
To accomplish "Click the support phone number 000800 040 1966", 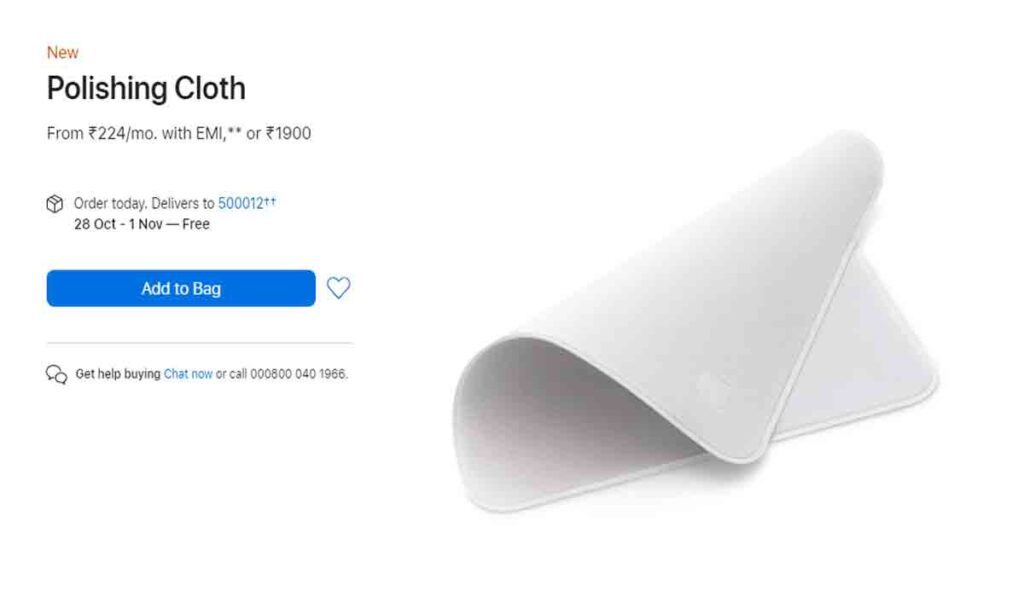I will 298,374.
